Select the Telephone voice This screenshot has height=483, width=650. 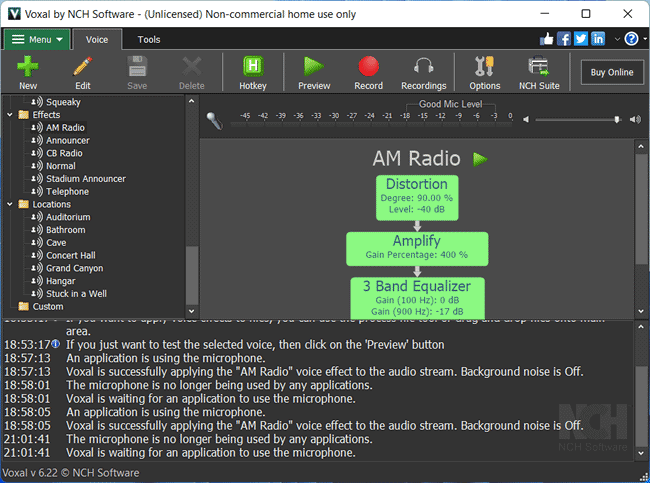click(67, 192)
